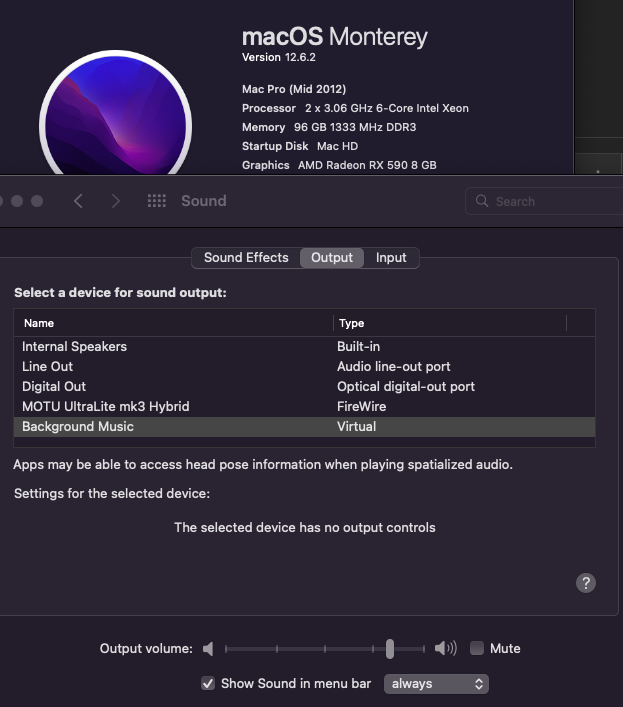
Task: Sort by the Type column header
Action: (449, 323)
